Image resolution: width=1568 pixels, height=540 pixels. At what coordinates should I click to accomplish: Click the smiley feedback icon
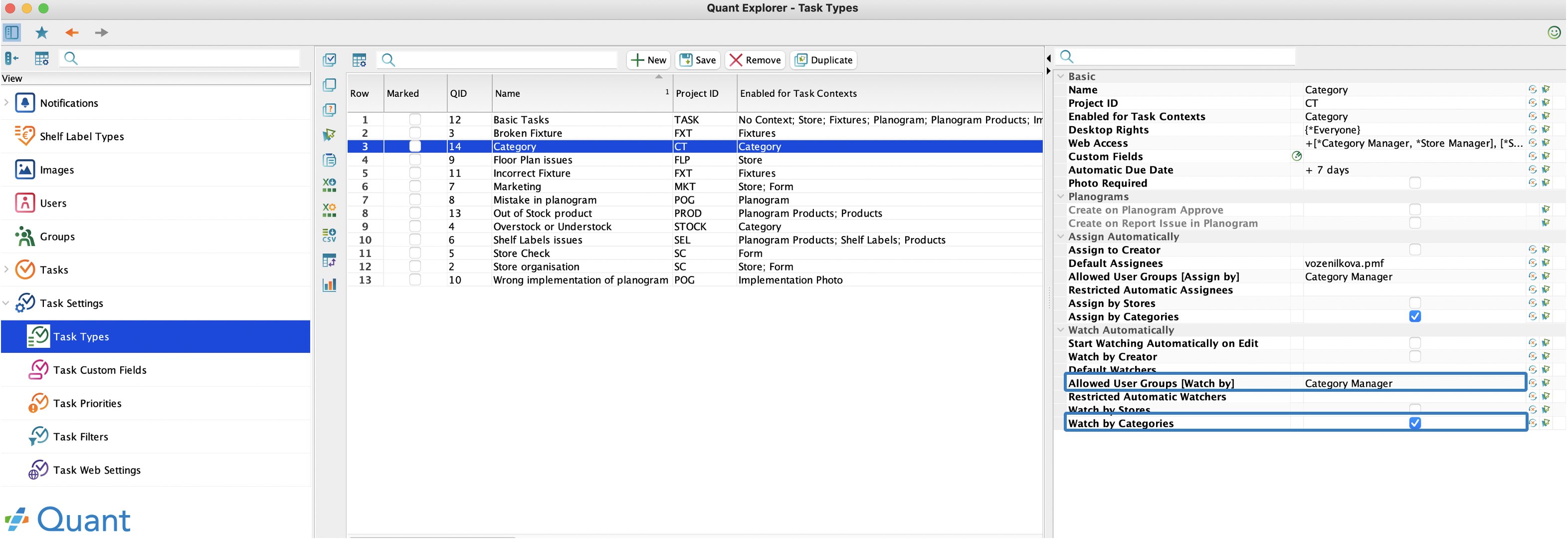1554,32
